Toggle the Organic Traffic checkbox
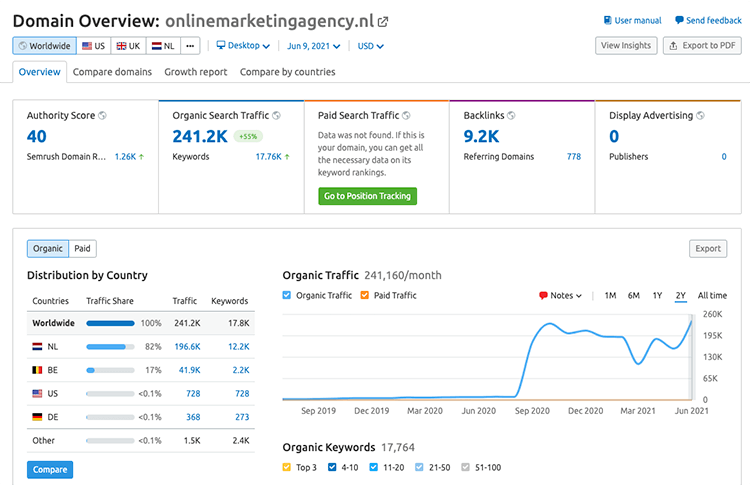The image size is (750, 485). tap(287, 295)
